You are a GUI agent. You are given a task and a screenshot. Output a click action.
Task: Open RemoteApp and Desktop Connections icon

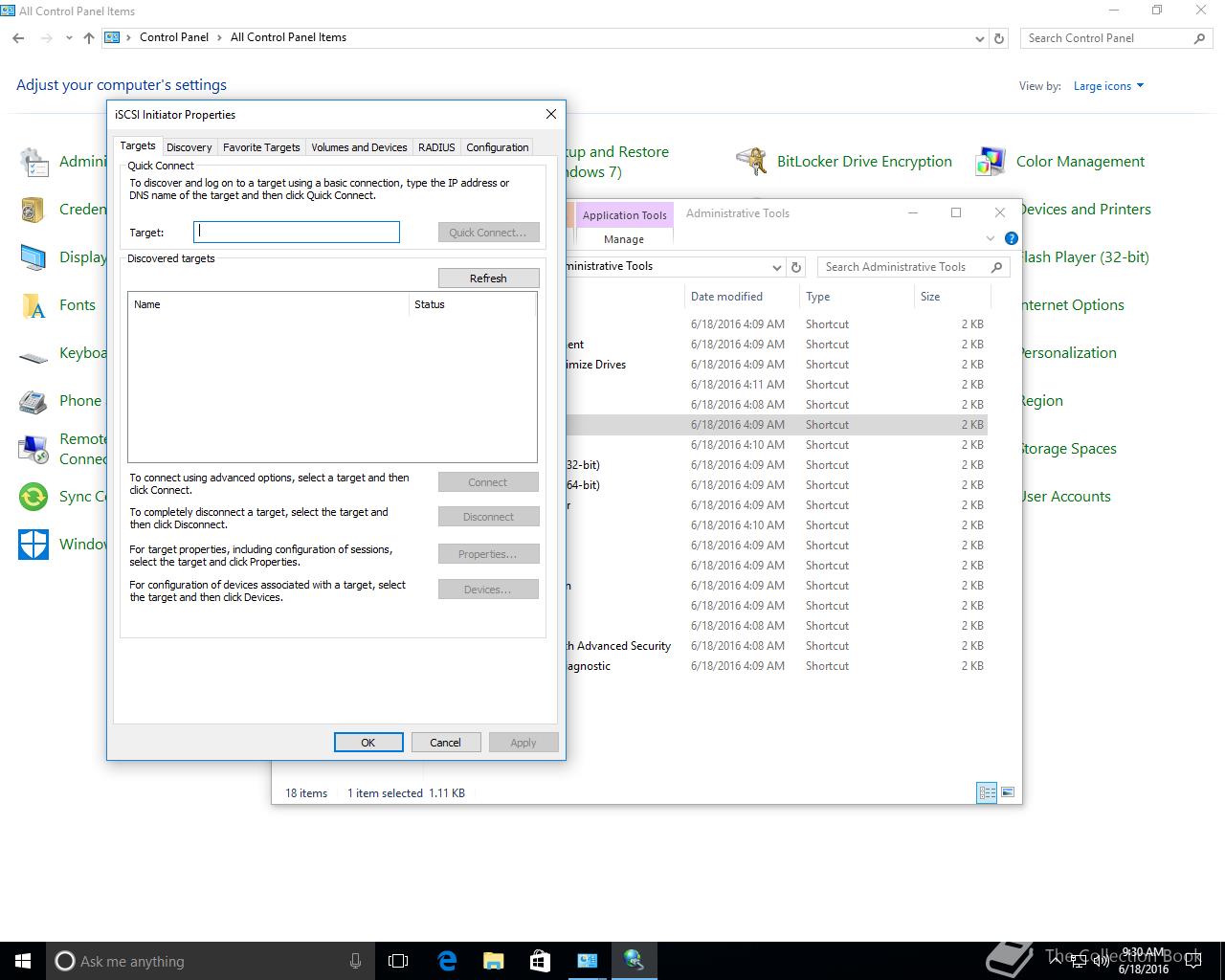[33, 449]
